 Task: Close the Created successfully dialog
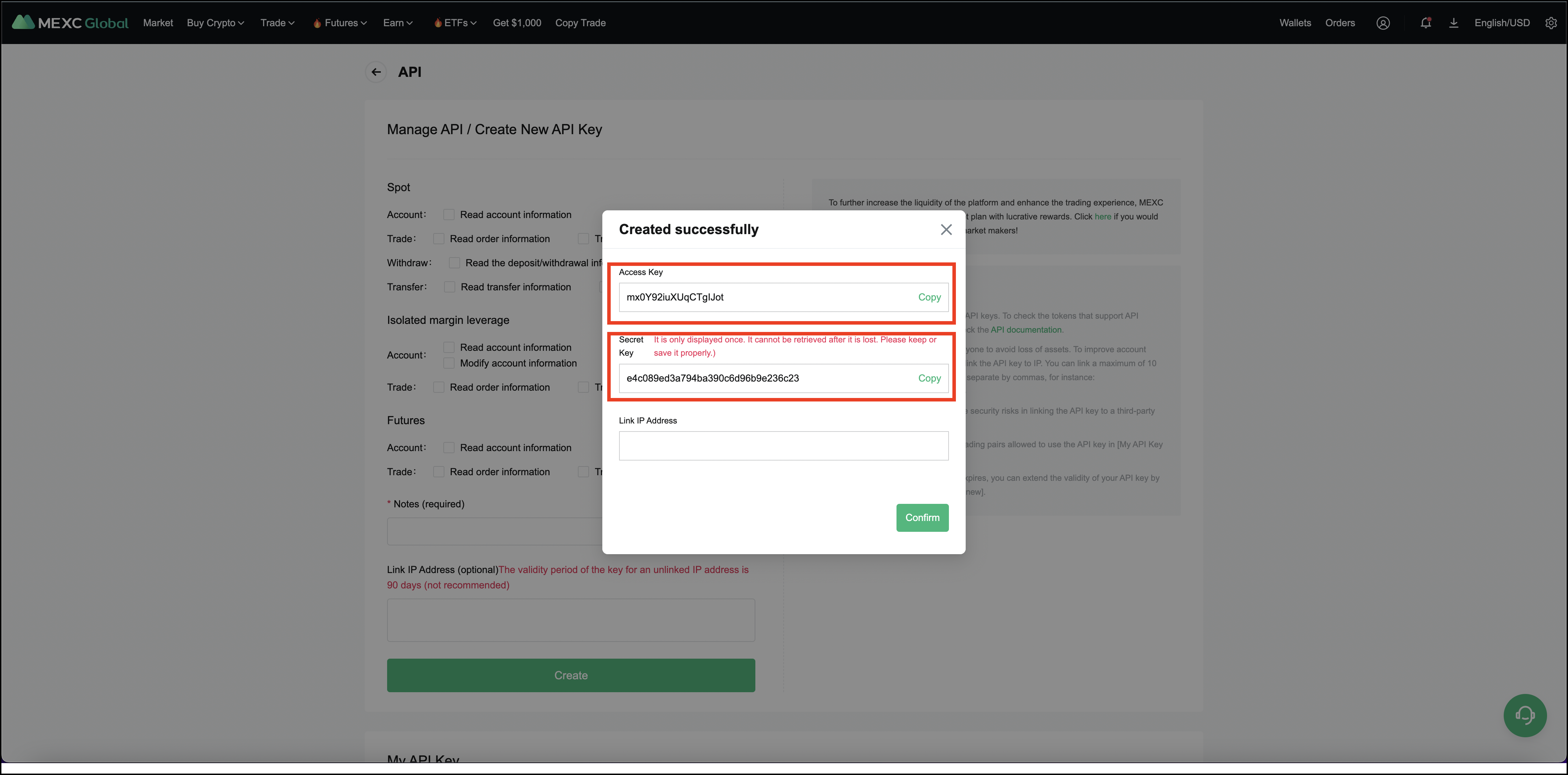[946, 230]
